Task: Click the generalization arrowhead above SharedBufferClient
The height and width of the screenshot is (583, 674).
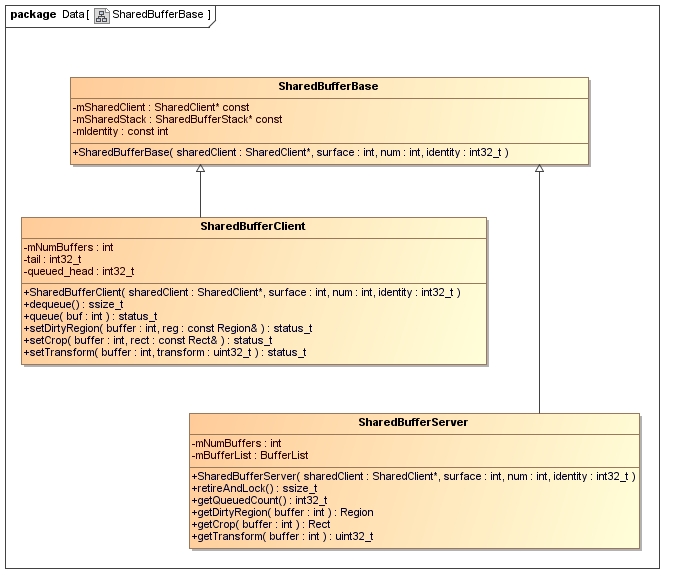Action: [x=200, y=169]
